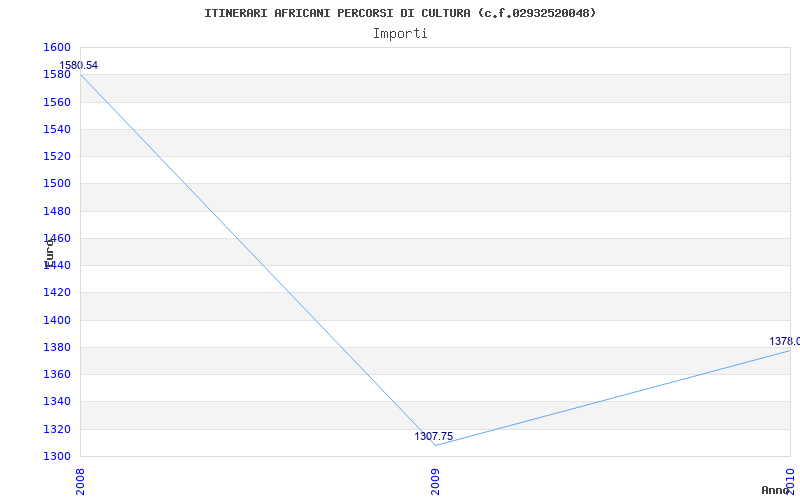Click the 2009 x-axis label
This screenshot has height=500, width=800.
point(435,482)
